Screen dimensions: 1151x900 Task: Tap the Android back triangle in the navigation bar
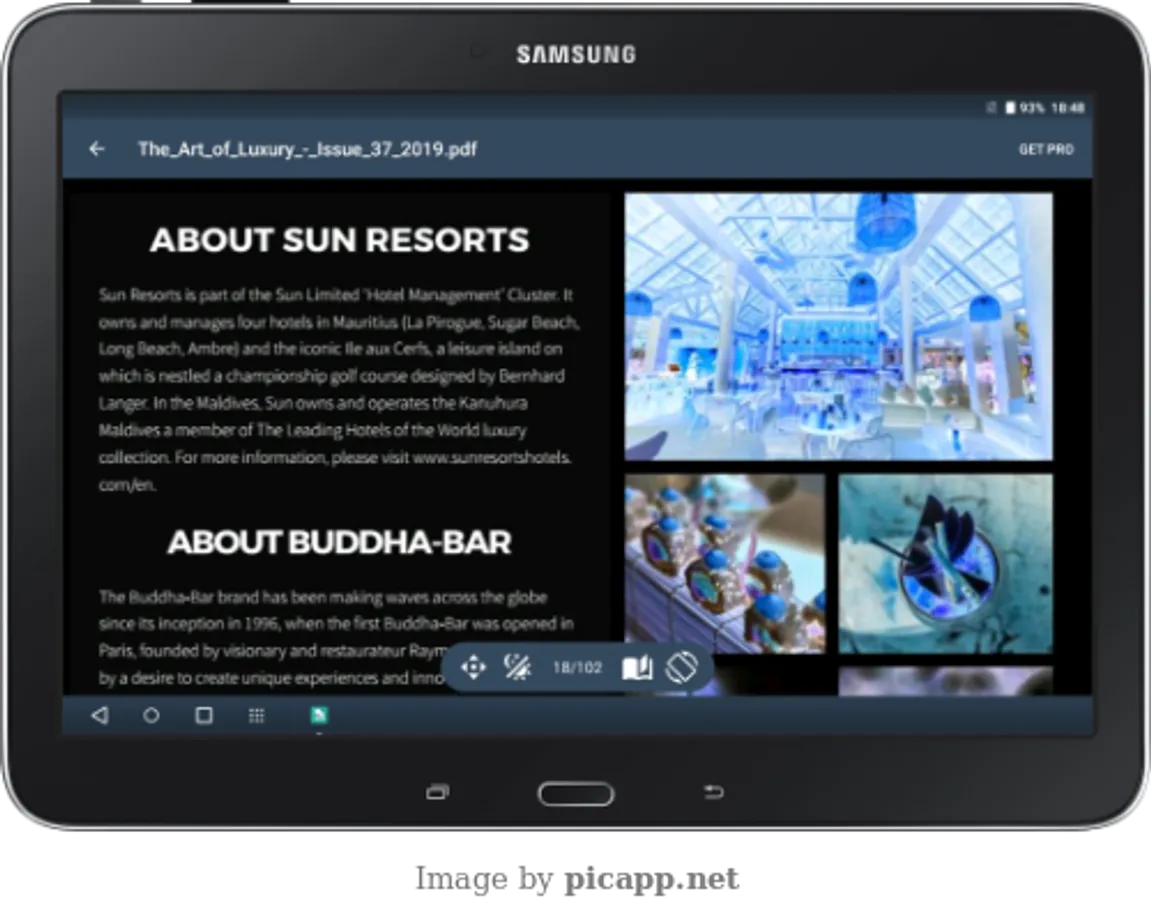pos(100,715)
